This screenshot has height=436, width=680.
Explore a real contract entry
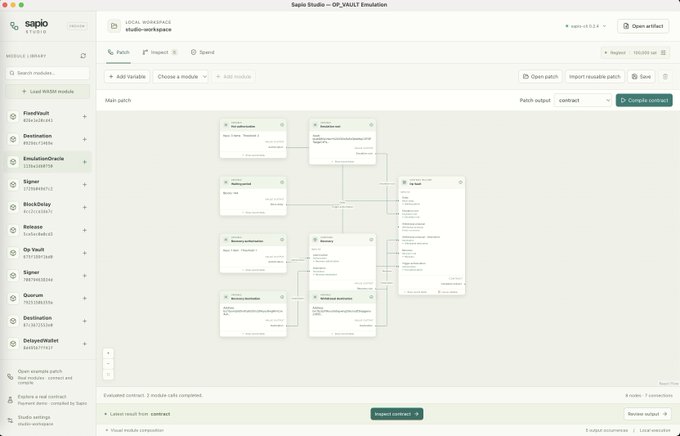46,400
